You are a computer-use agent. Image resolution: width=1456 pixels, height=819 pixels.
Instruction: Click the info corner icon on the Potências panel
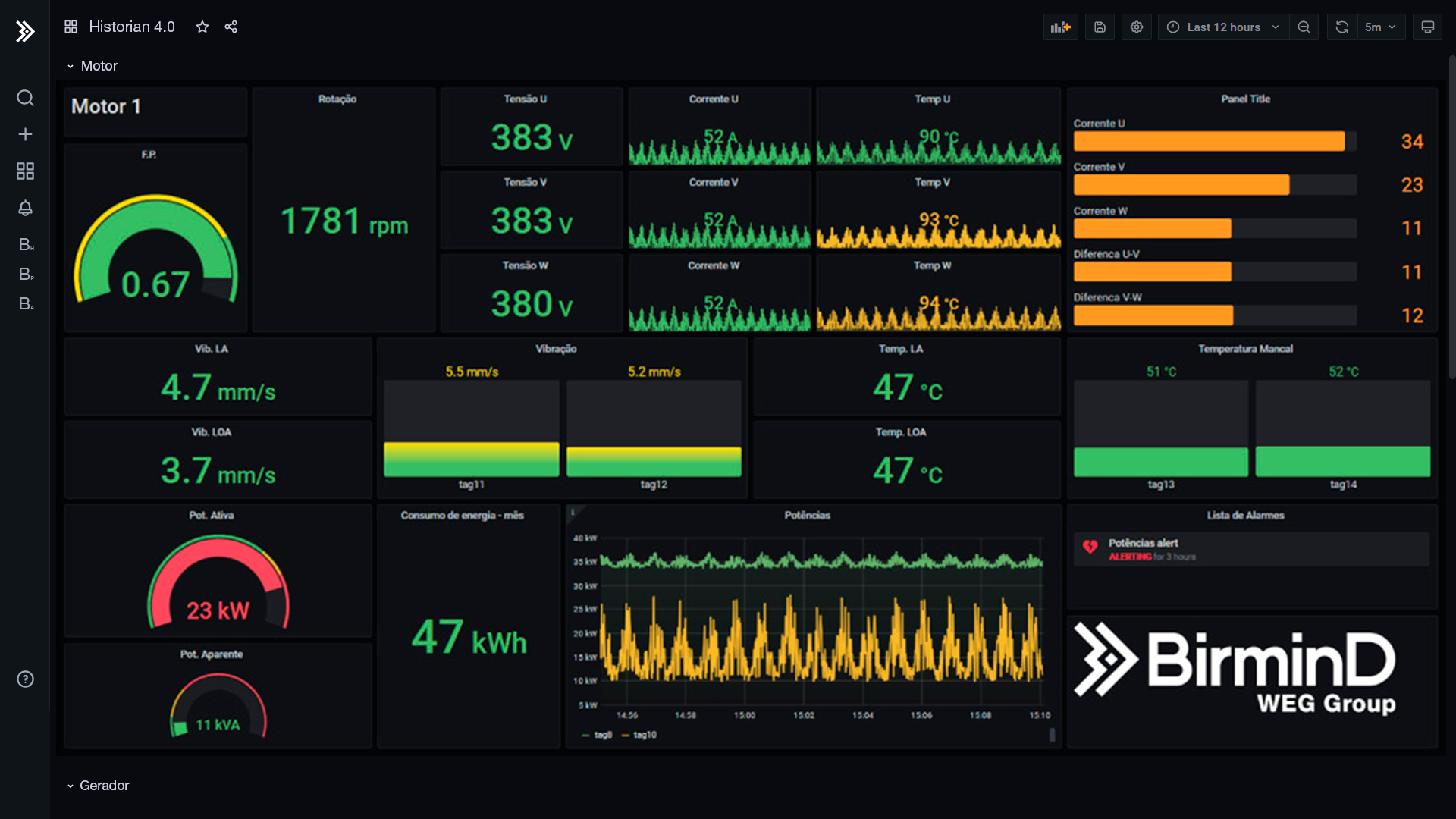point(573,512)
